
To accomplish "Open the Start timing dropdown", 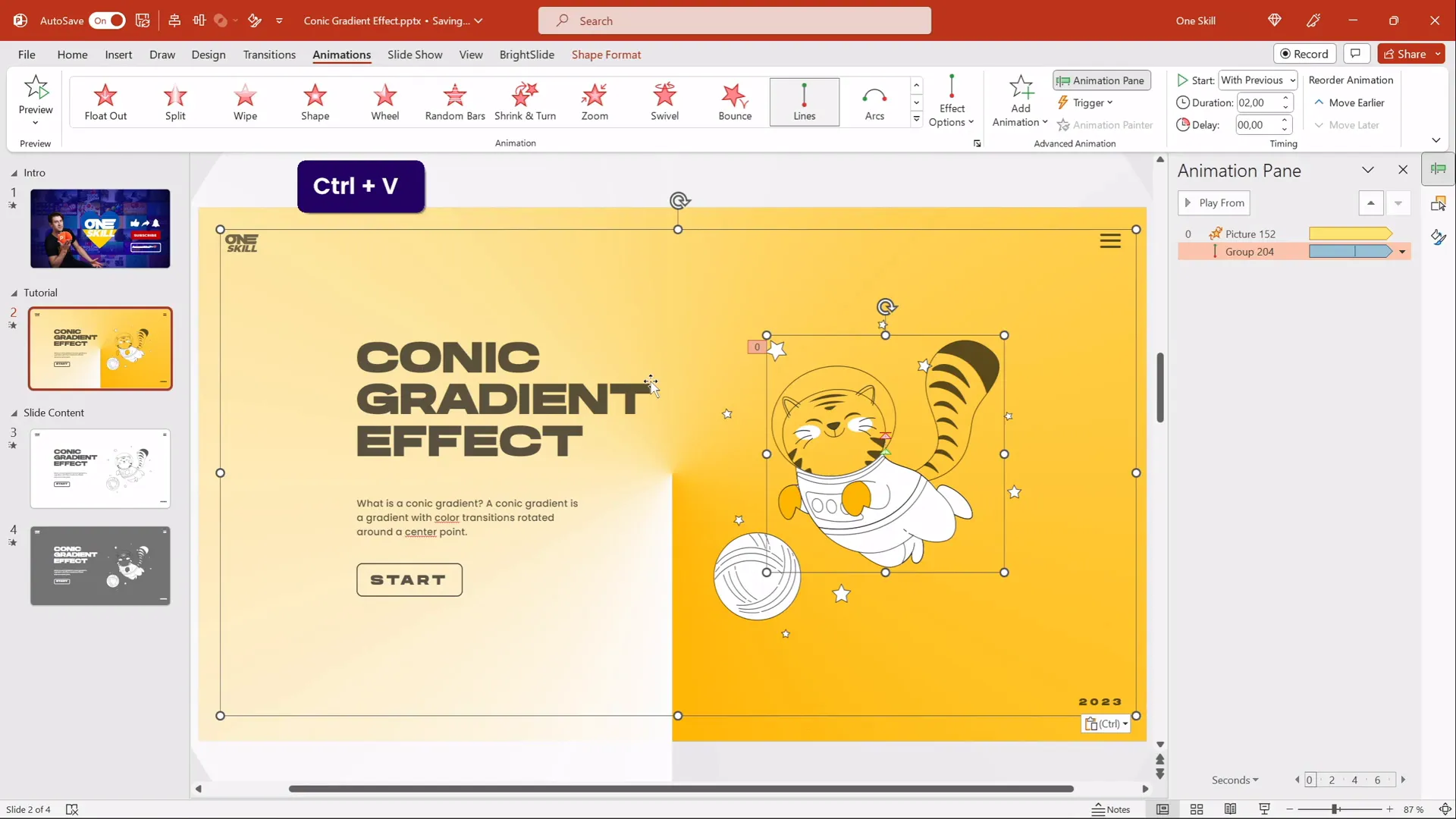I will (x=1258, y=80).
